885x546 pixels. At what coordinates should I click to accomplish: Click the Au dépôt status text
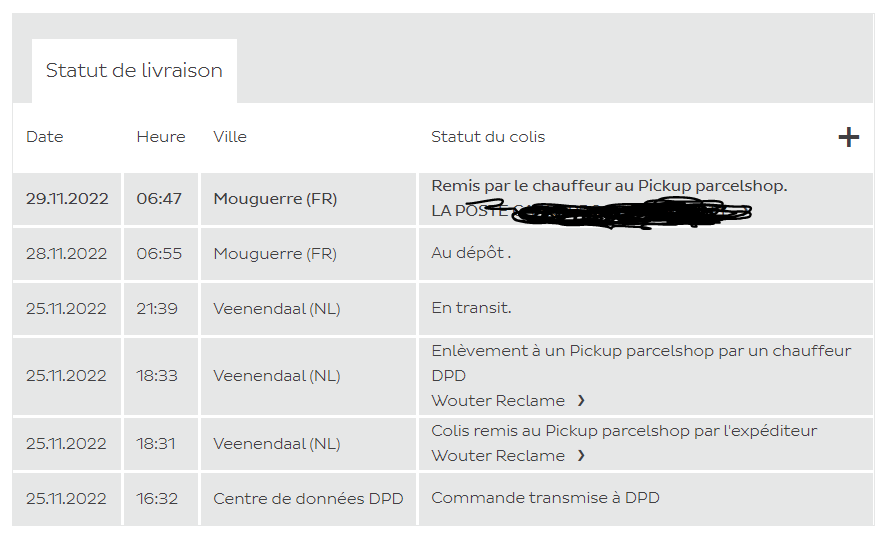click(x=471, y=253)
